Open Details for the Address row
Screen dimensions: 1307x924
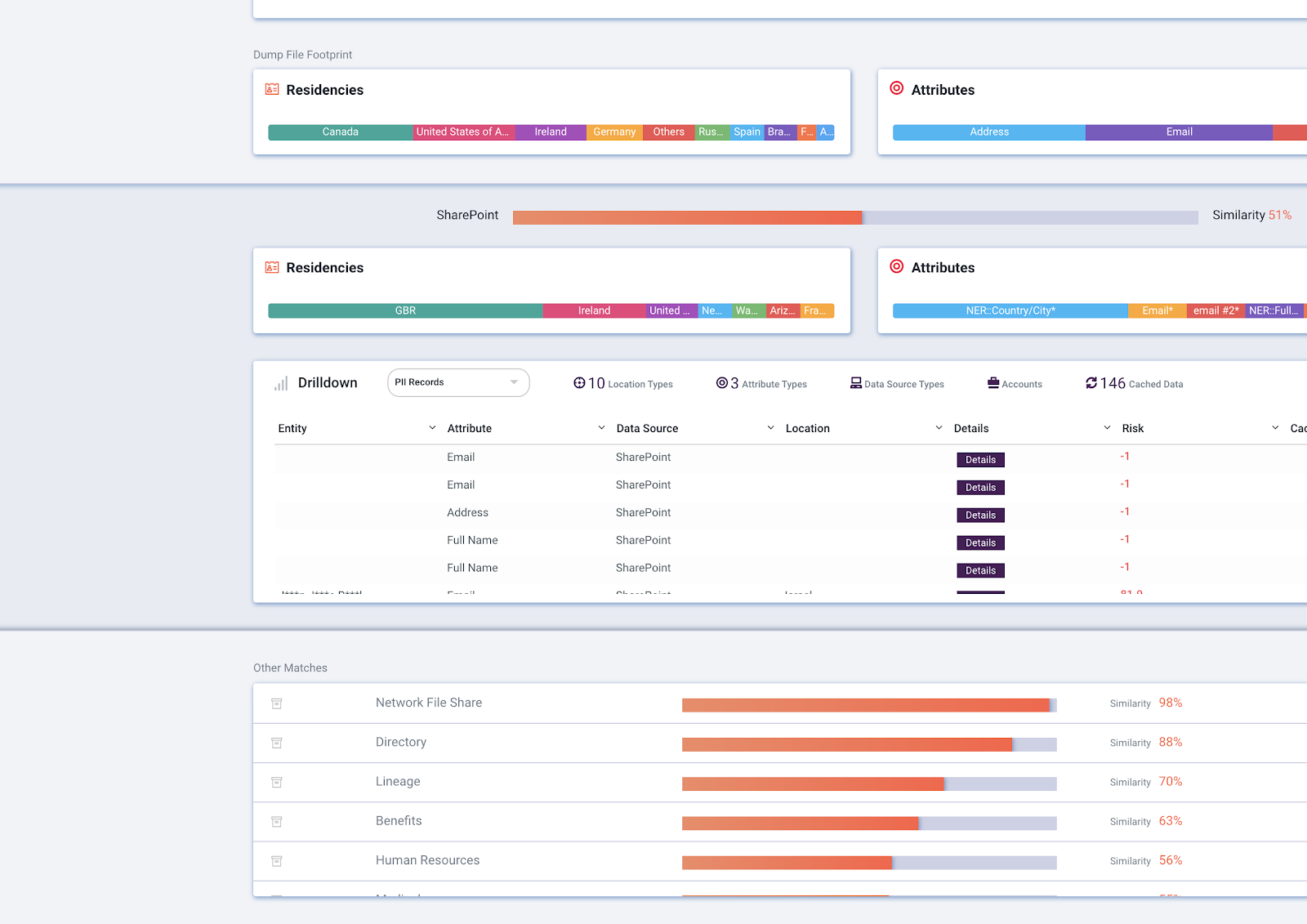[980, 515]
